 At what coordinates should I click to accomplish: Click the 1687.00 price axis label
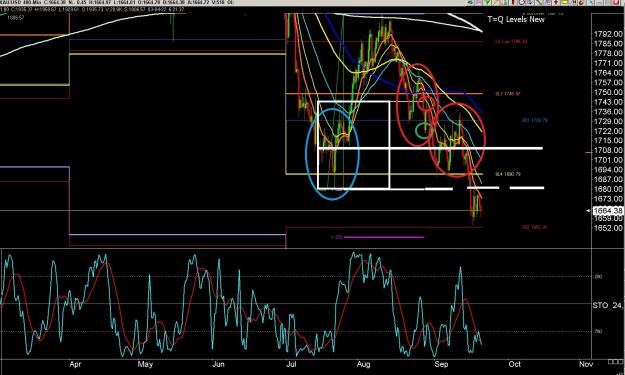click(x=608, y=179)
